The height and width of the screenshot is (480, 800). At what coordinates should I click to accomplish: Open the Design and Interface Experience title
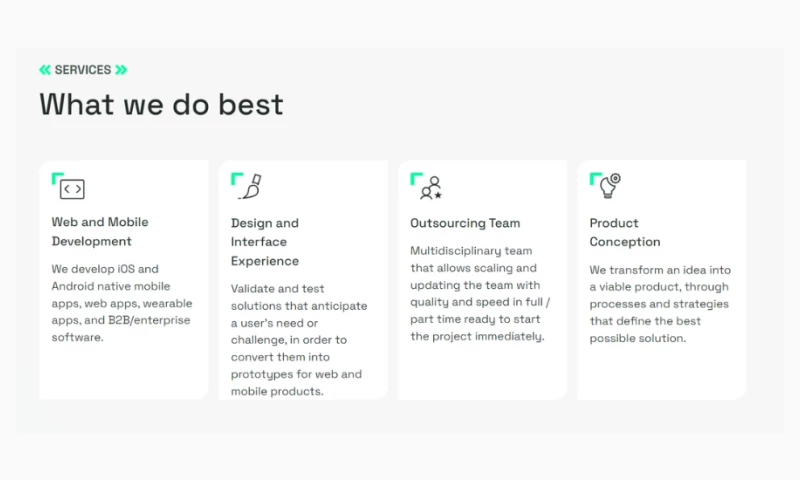[x=265, y=242]
